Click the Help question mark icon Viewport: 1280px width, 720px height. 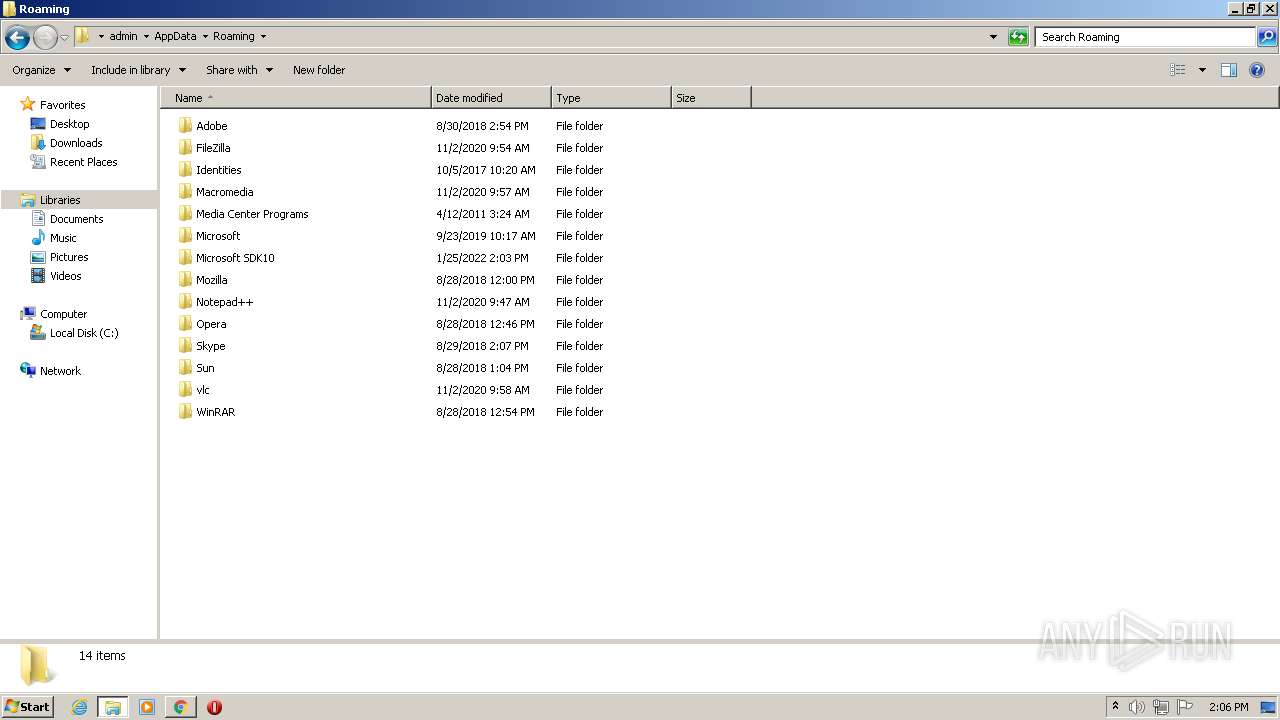[1257, 70]
